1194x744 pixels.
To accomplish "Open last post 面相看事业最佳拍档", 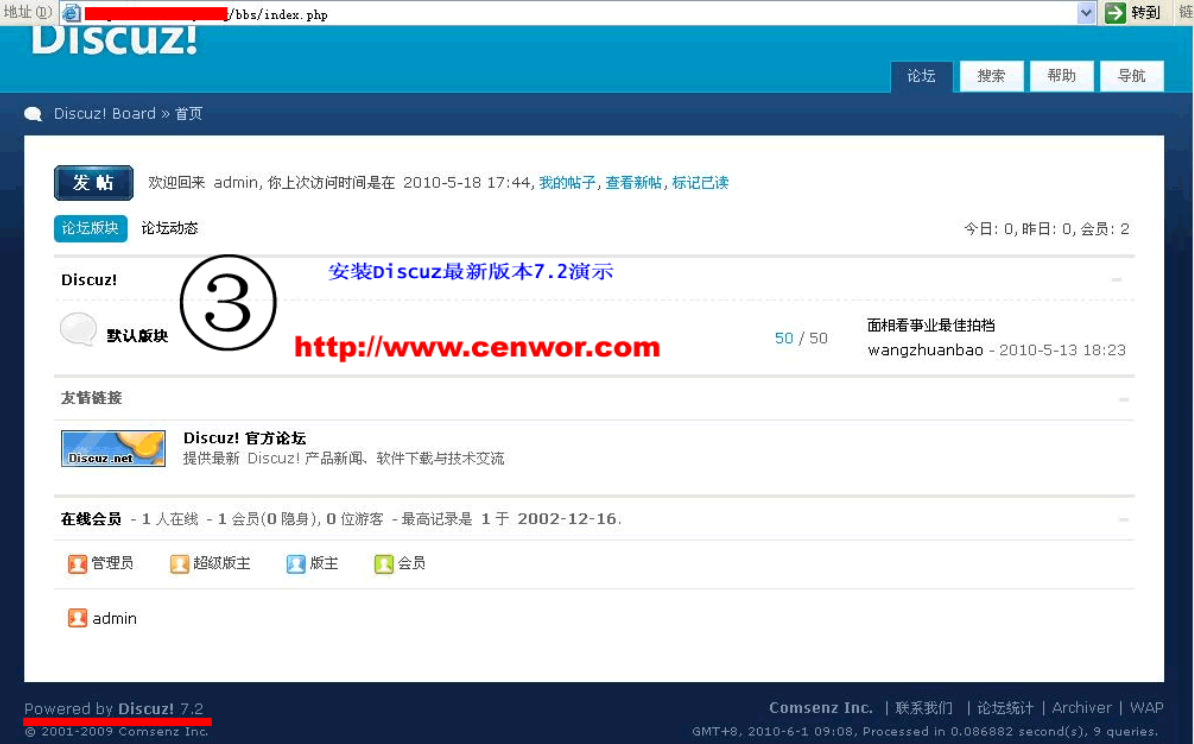I will point(931,325).
